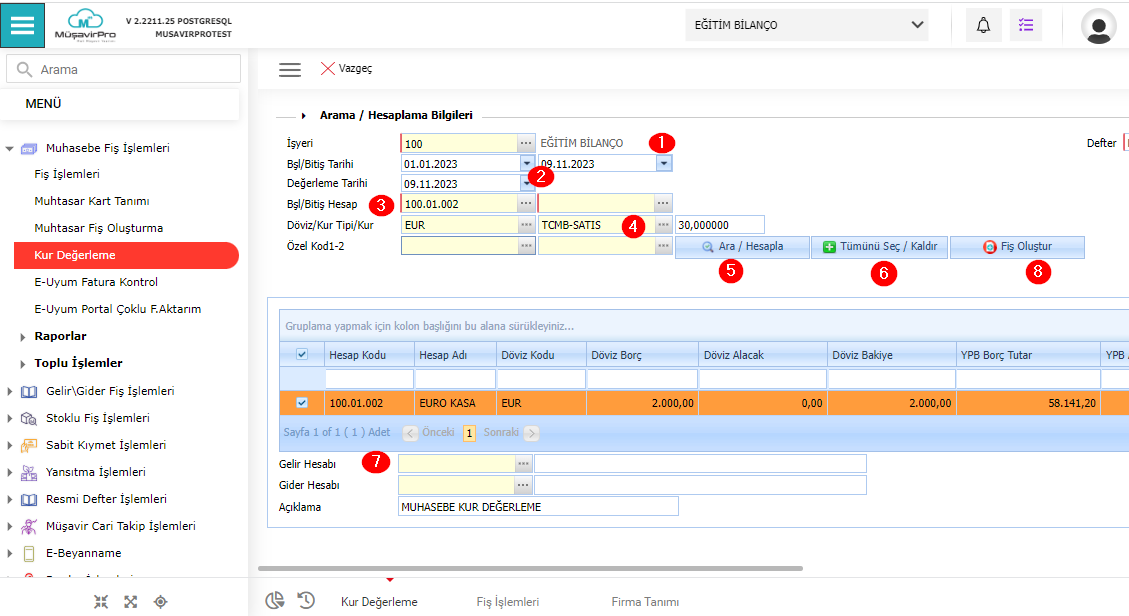Viewport: 1129px width, 616px height.
Task: Click the pie chart icon in bottom bar
Action: (274, 600)
